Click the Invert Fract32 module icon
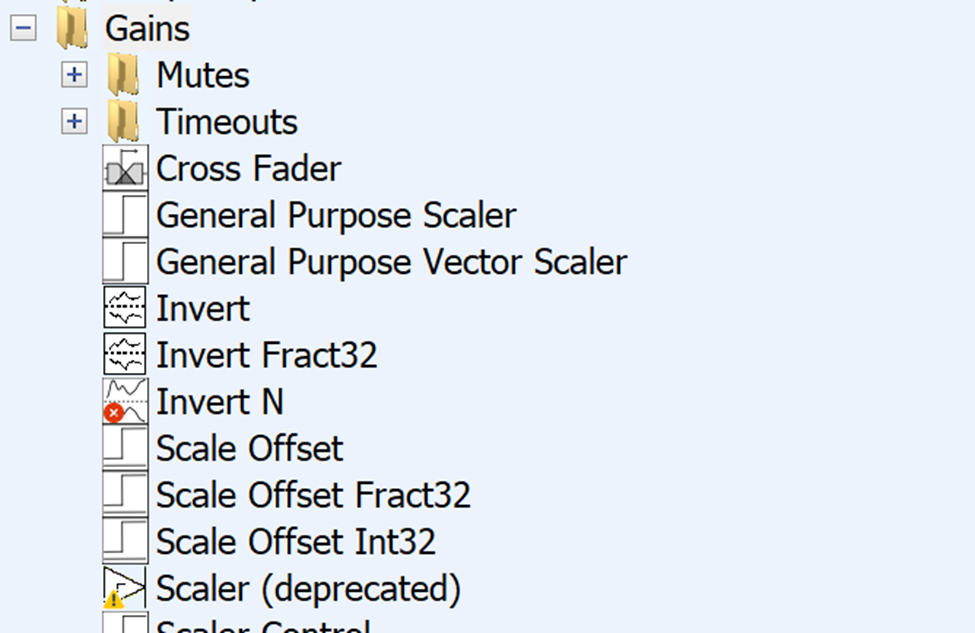 (x=125, y=354)
